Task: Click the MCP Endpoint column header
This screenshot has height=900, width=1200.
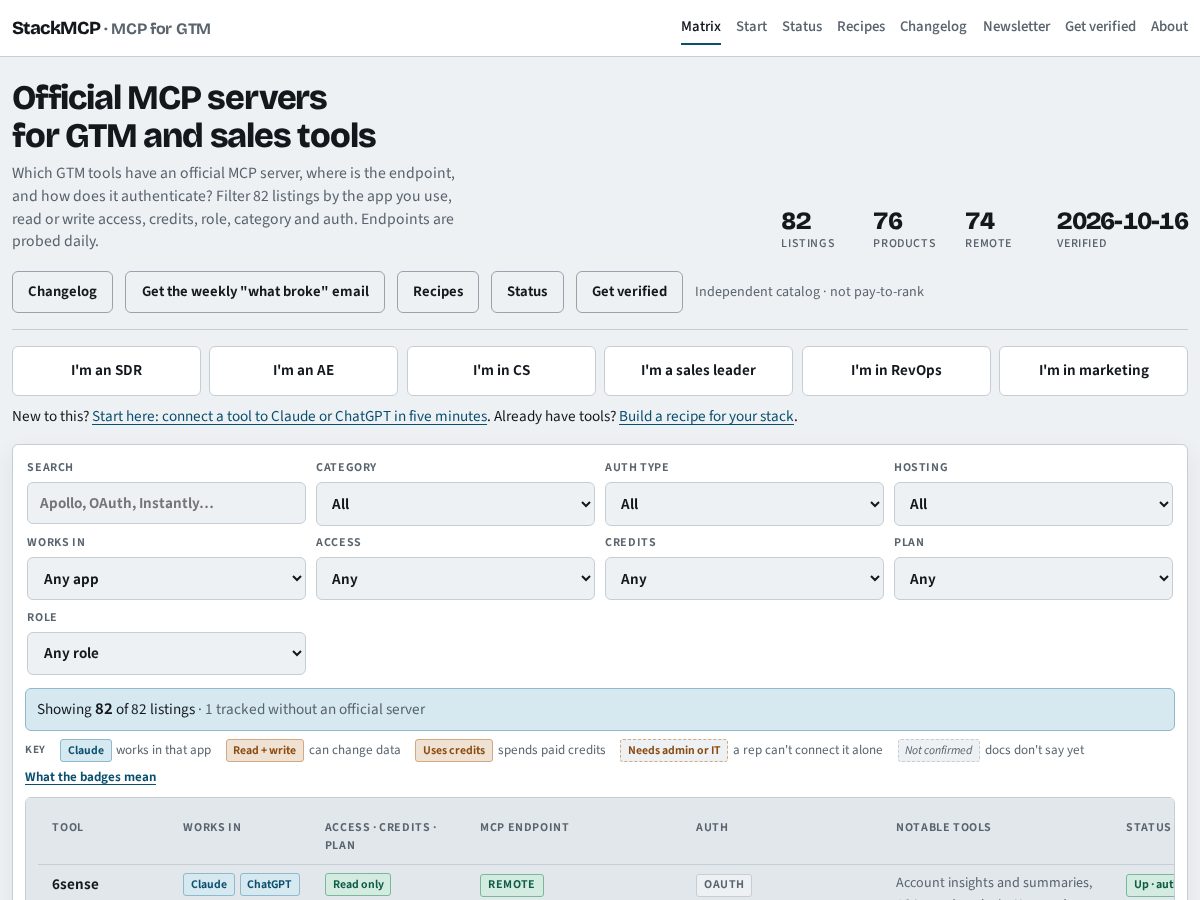Action: tap(524, 827)
